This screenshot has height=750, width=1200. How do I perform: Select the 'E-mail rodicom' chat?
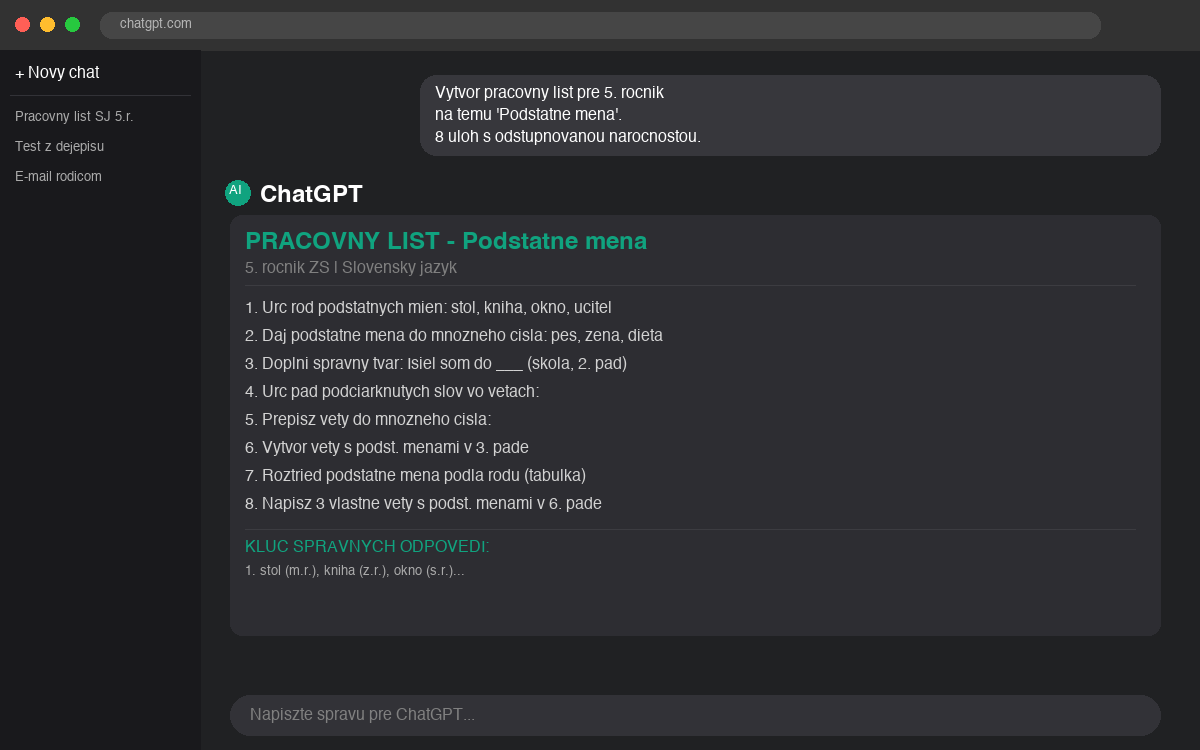[58, 176]
